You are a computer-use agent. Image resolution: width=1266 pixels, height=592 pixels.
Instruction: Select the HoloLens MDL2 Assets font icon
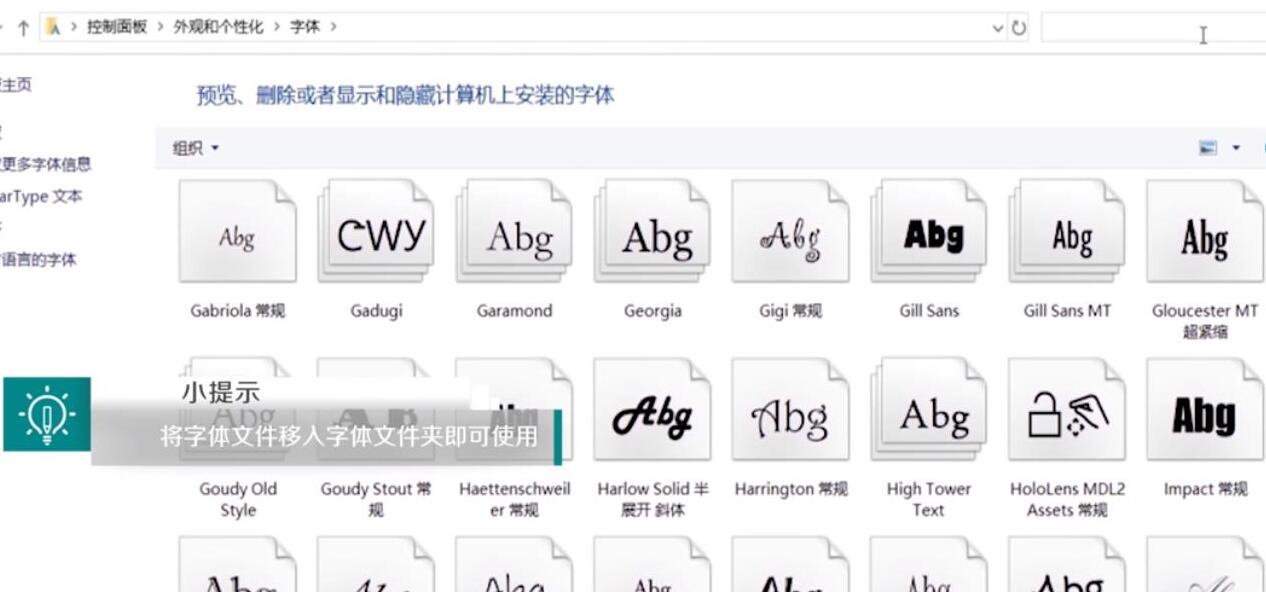(x=1067, y=410)
